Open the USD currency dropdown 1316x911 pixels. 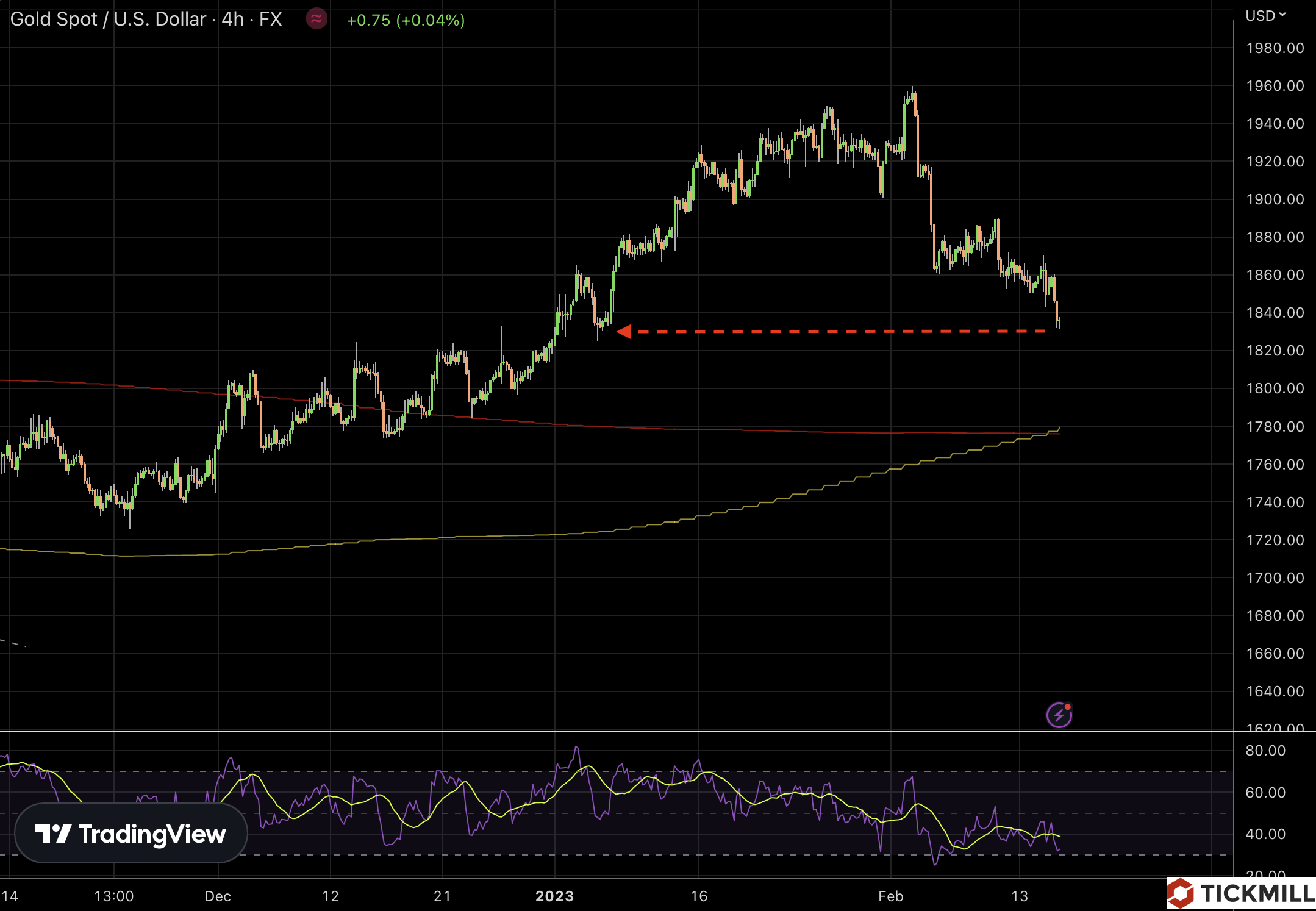(x=1265, y=16)
